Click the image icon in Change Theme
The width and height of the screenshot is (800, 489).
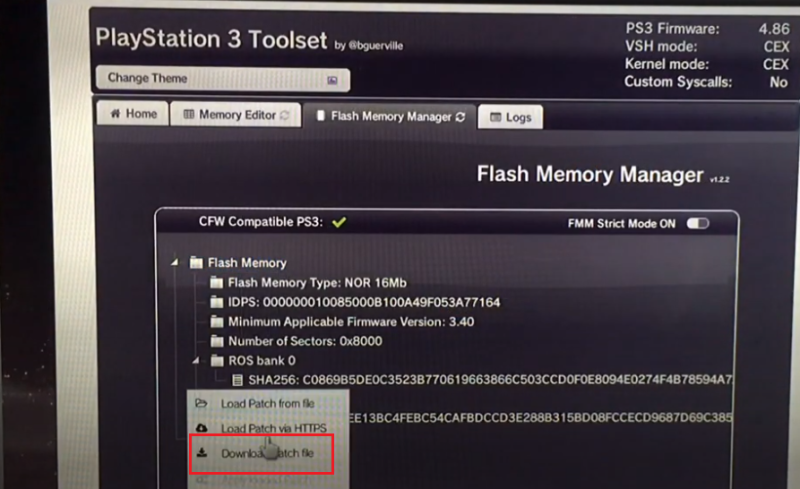(x=332, y=80)
